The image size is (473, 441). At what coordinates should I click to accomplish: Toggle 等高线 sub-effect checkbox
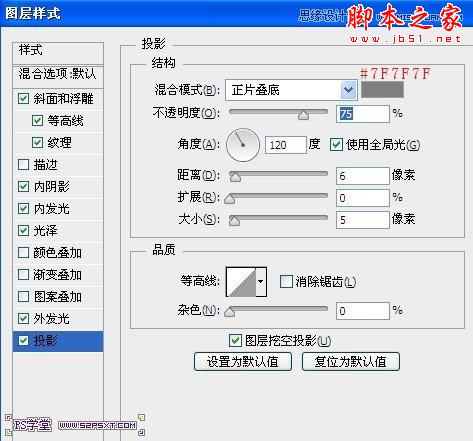(37, 120)
